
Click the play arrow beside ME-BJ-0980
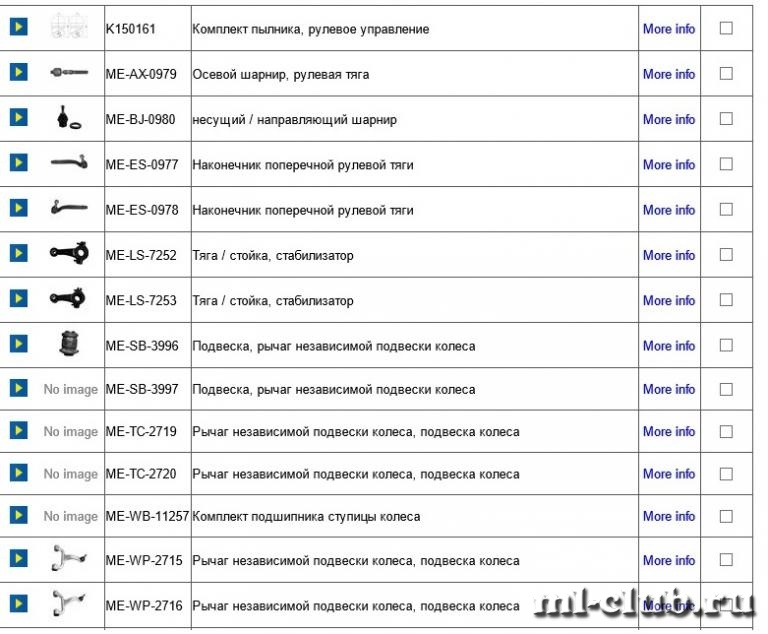pos(19,118)
